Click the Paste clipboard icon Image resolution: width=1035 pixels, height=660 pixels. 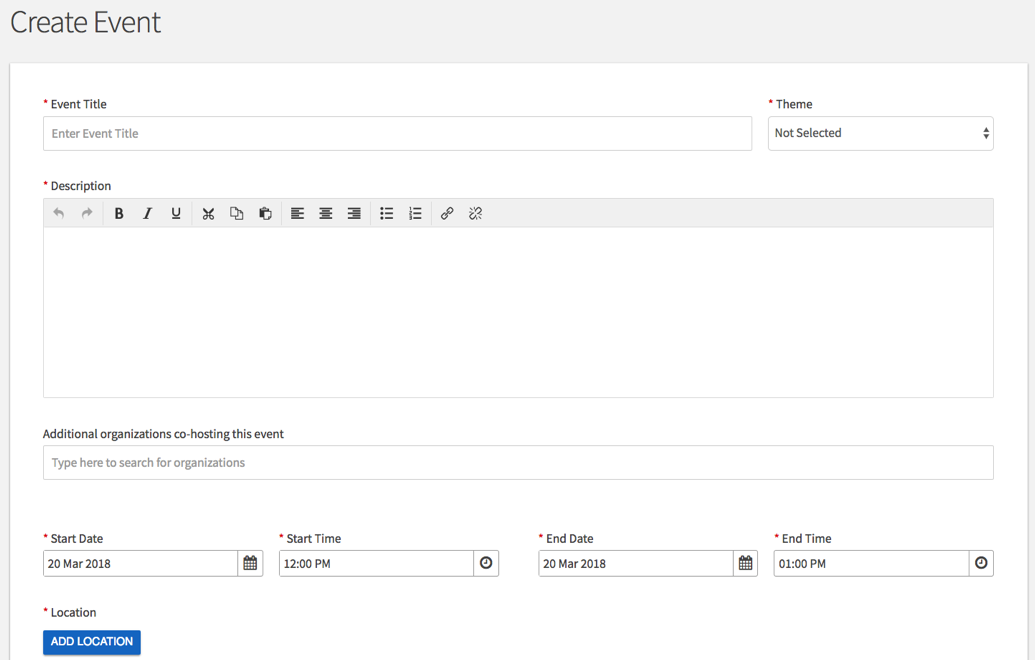point(265,213)
